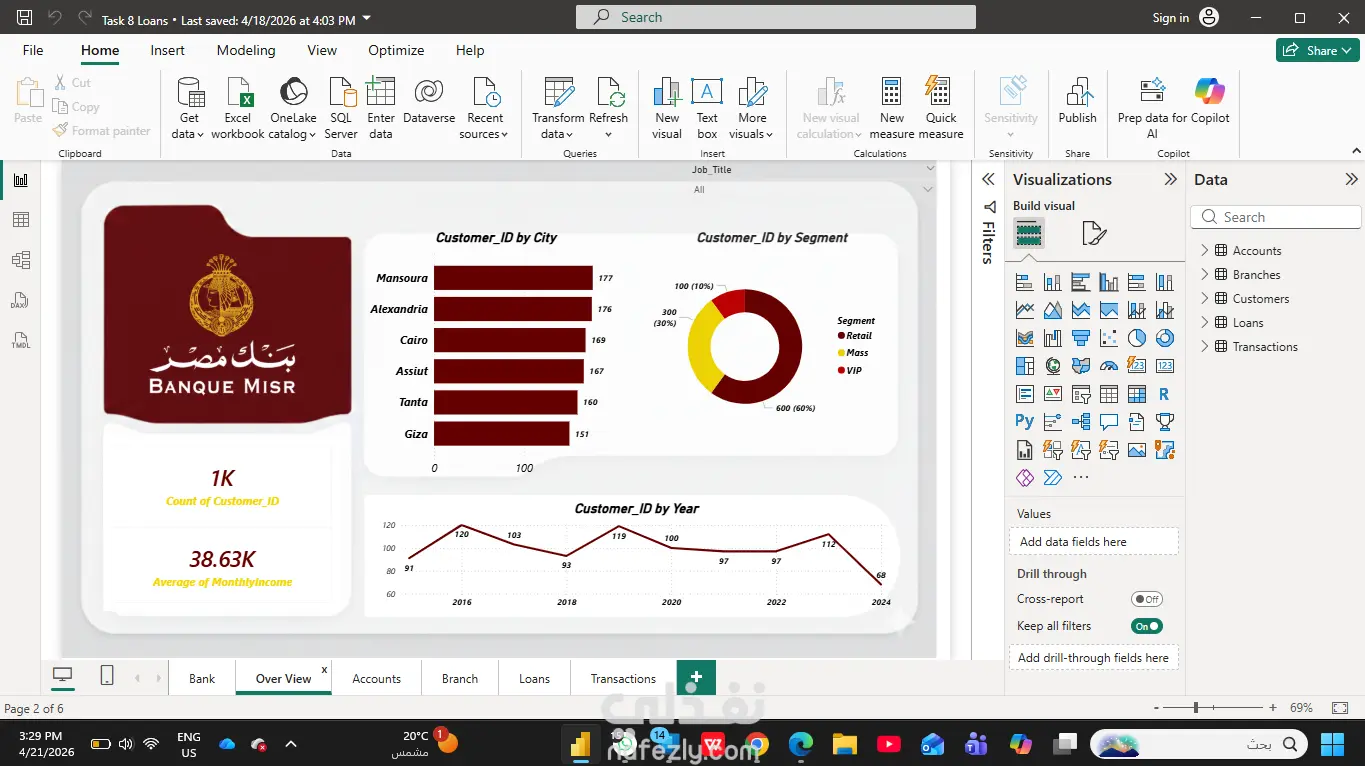The image size is (1365, 766).
Task: Open the Get data menu icon
Action: tap(188, 92)
